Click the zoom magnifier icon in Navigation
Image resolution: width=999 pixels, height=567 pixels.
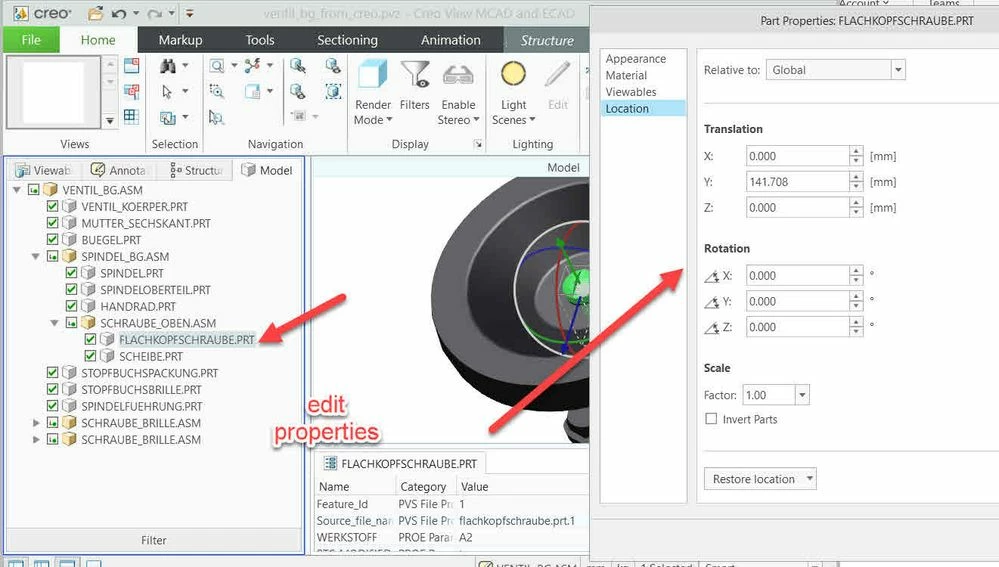[217, 66]
